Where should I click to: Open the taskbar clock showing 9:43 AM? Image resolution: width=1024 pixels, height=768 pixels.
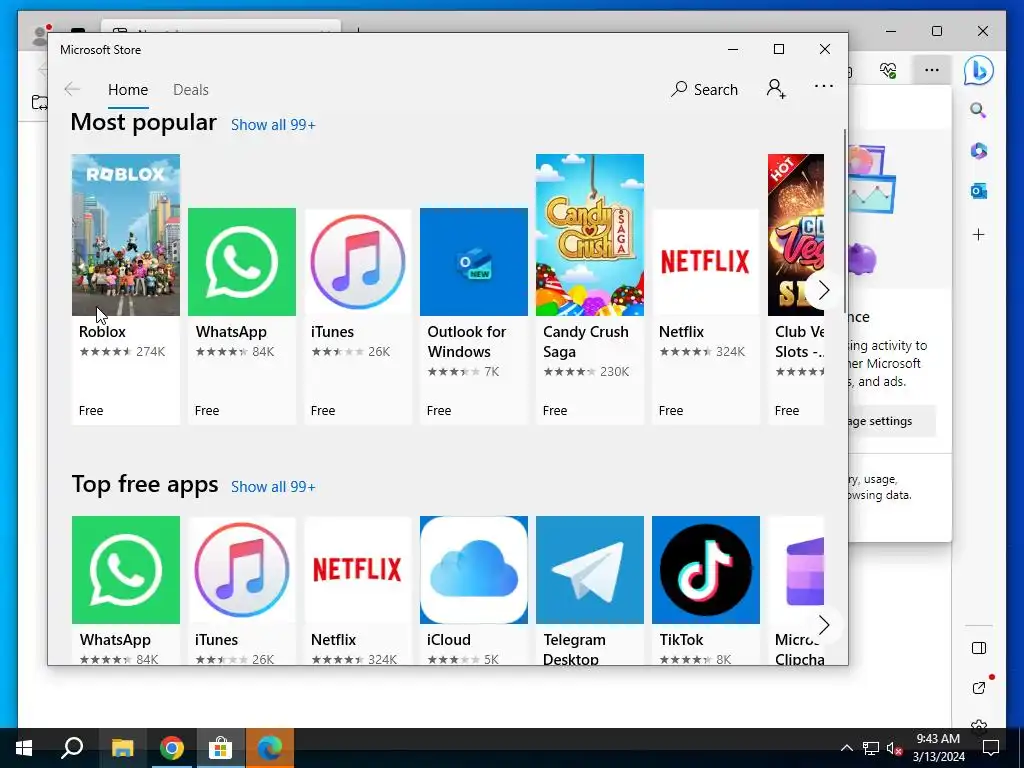pyautogui.click(x=938, y=748)
